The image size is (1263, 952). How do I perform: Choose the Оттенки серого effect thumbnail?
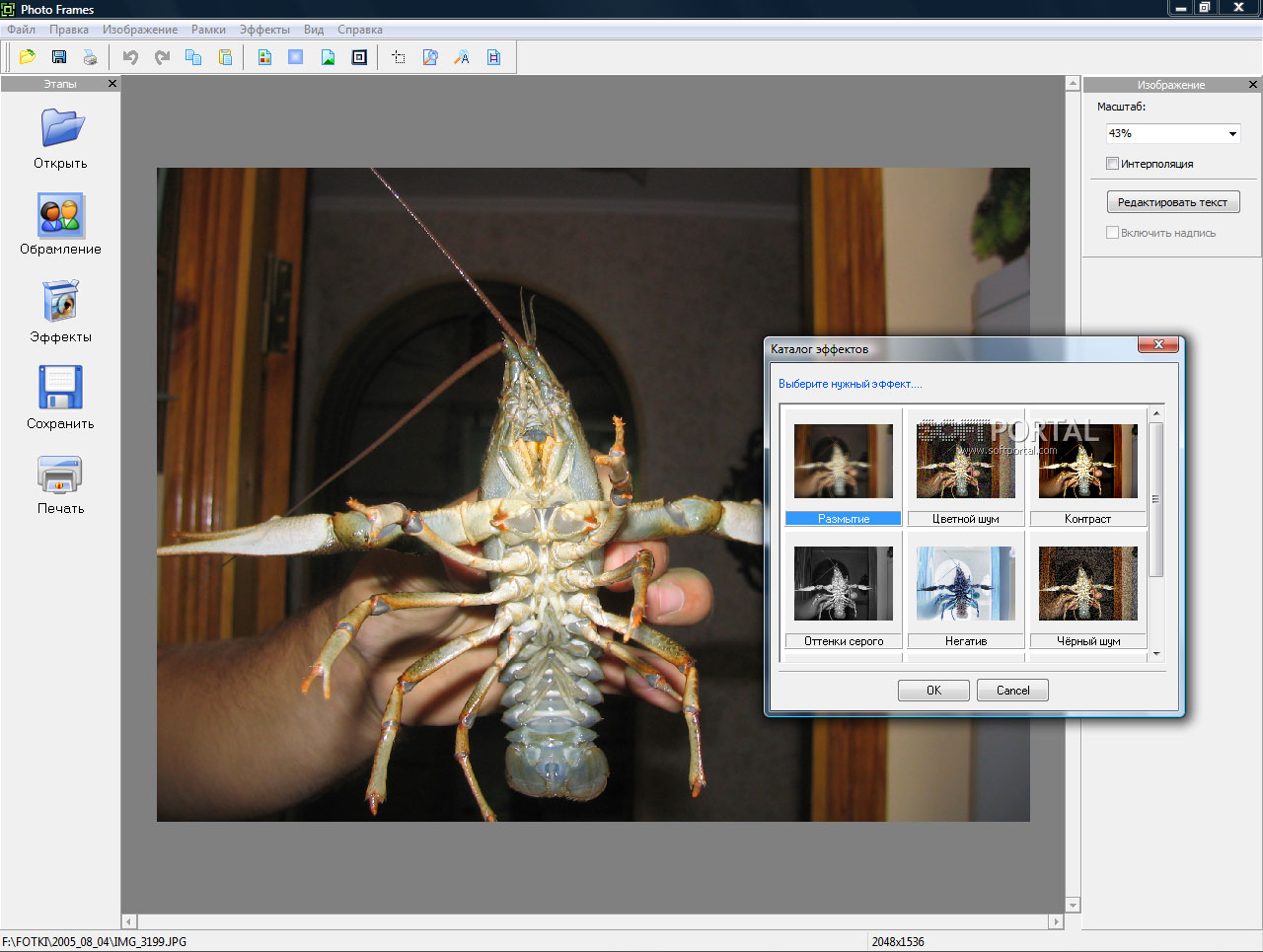click(843, 584)
